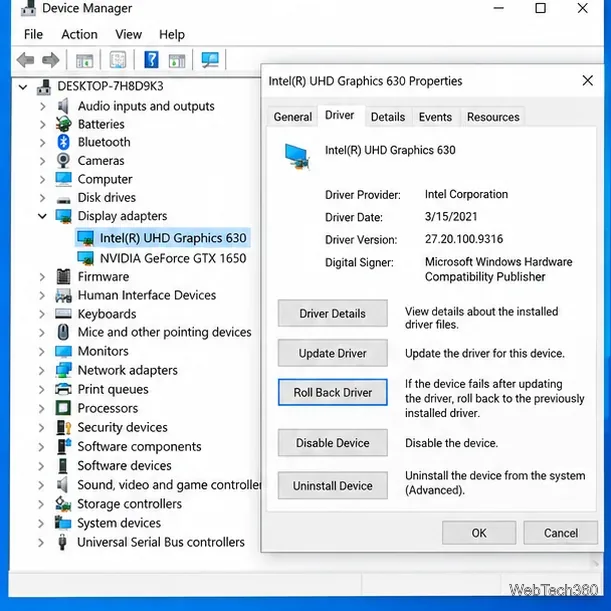Open the Help menu
The width and height of the screenshot is (611, 611).
click(171, 34)
